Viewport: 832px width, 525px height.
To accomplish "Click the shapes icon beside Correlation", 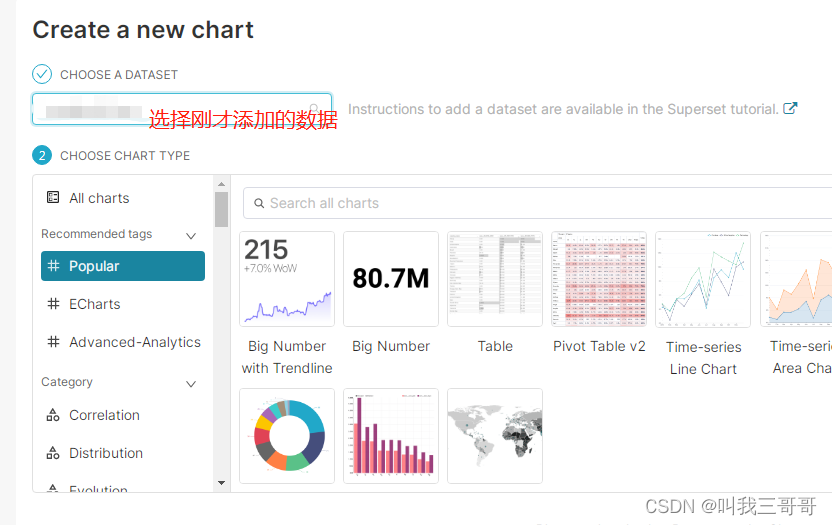I will pos(53,415).
